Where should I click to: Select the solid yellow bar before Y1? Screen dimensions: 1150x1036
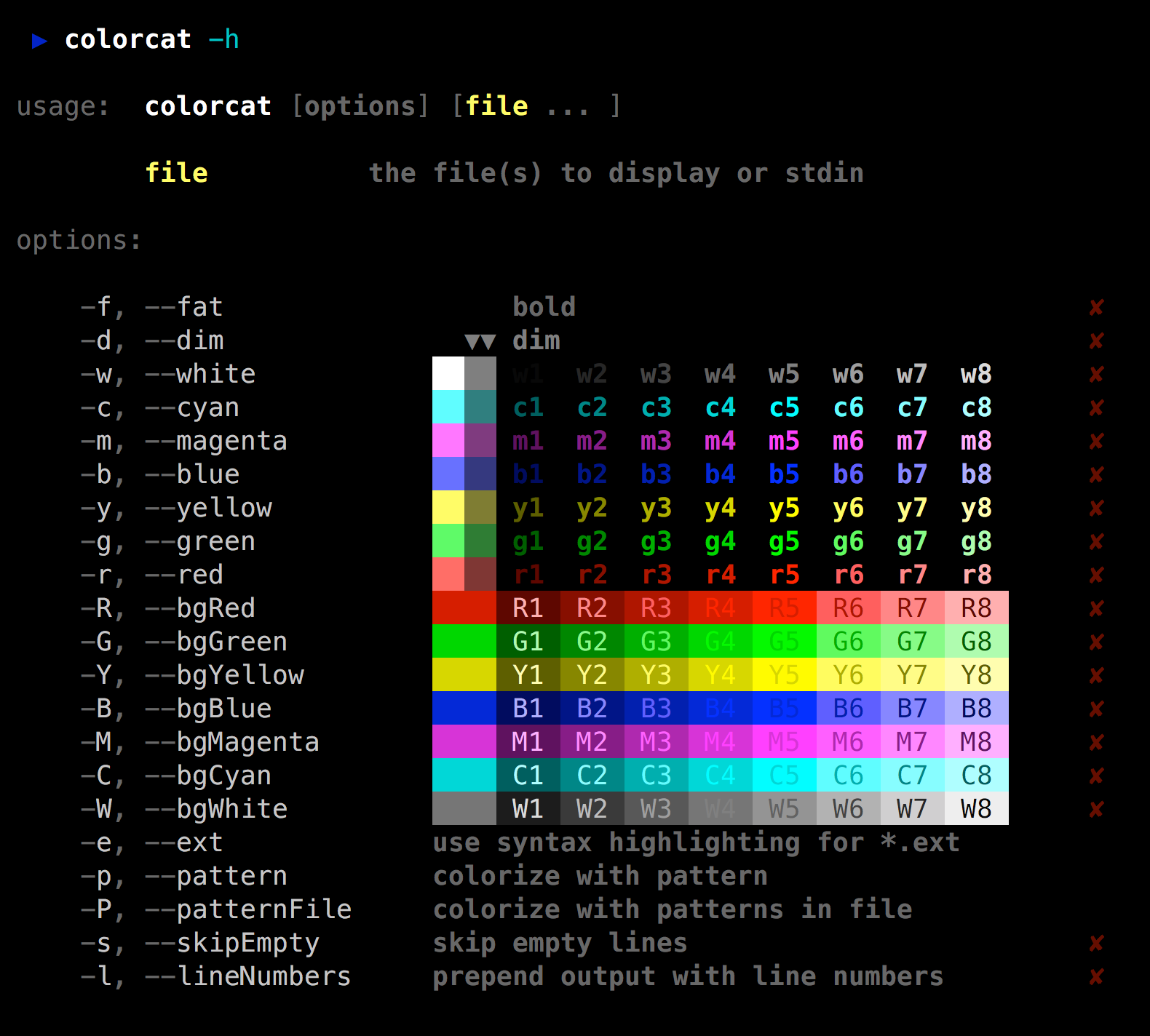click(x=464, y=674)
